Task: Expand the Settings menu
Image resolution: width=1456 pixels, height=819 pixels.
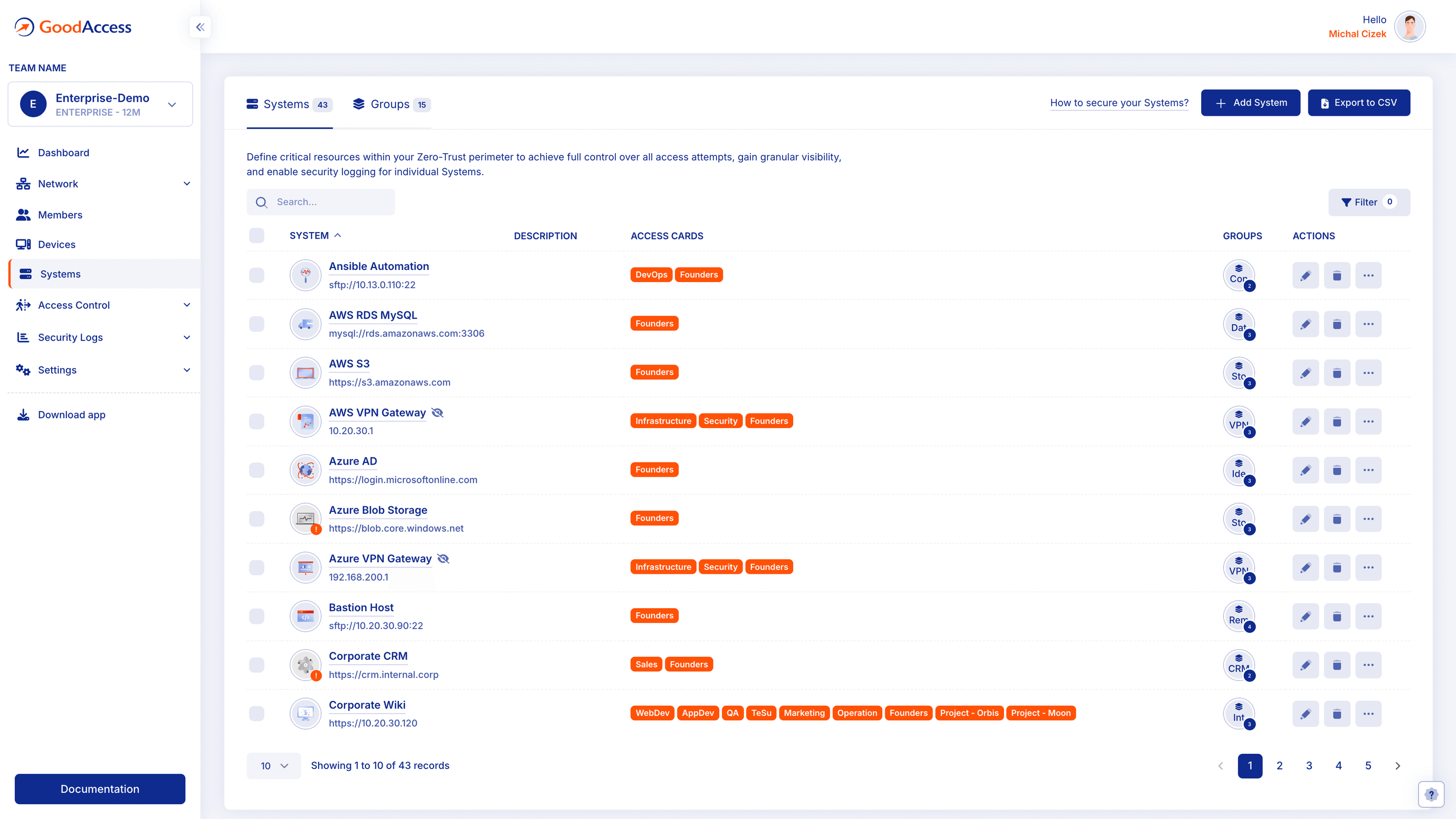Action: point(104,370)
